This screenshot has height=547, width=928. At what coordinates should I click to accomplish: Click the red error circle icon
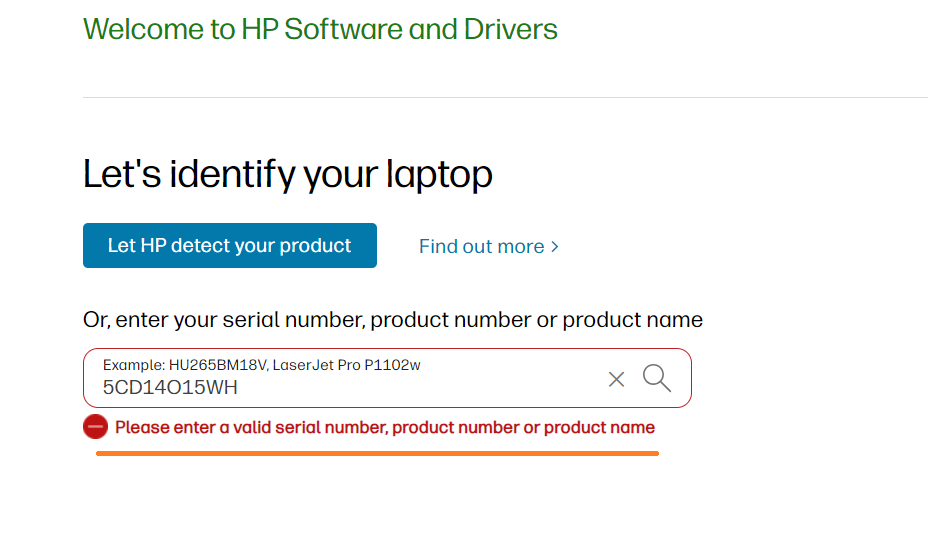95,427
